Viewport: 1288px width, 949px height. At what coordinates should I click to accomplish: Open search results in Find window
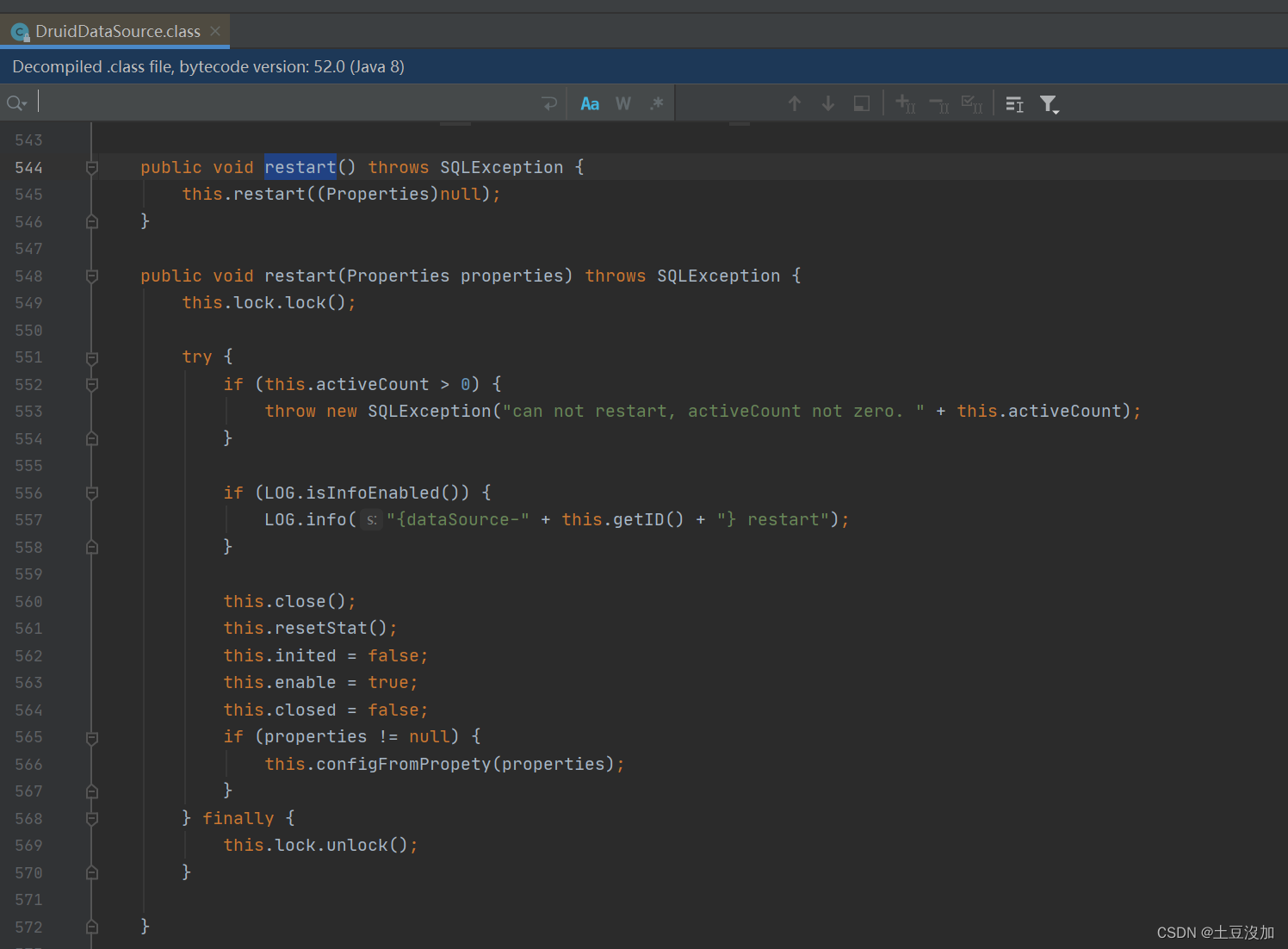[x=861, y=103]
